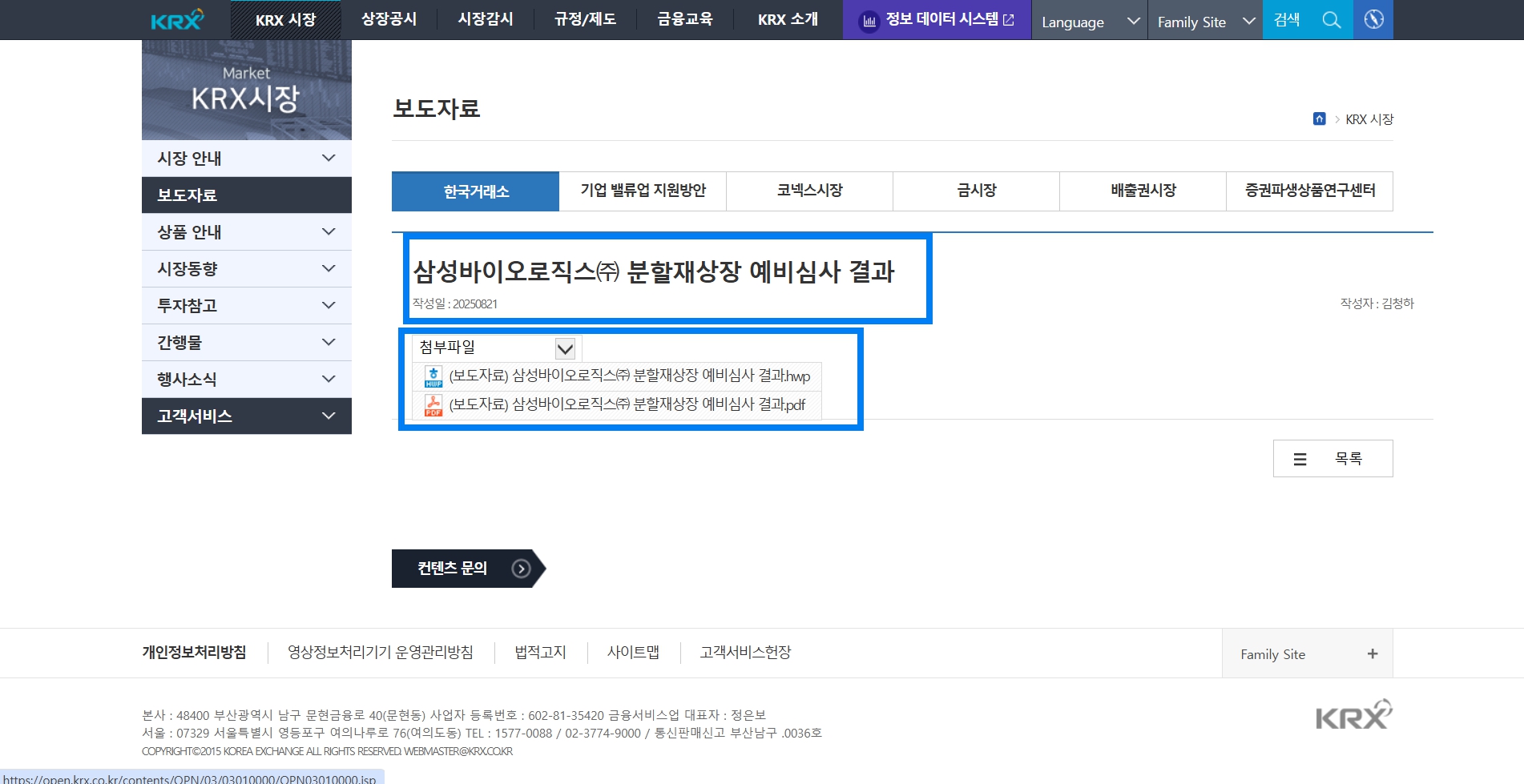Screen dimensions: 1524x784
Task: Click the magnifier search icon
Action: click(1331, 20)
